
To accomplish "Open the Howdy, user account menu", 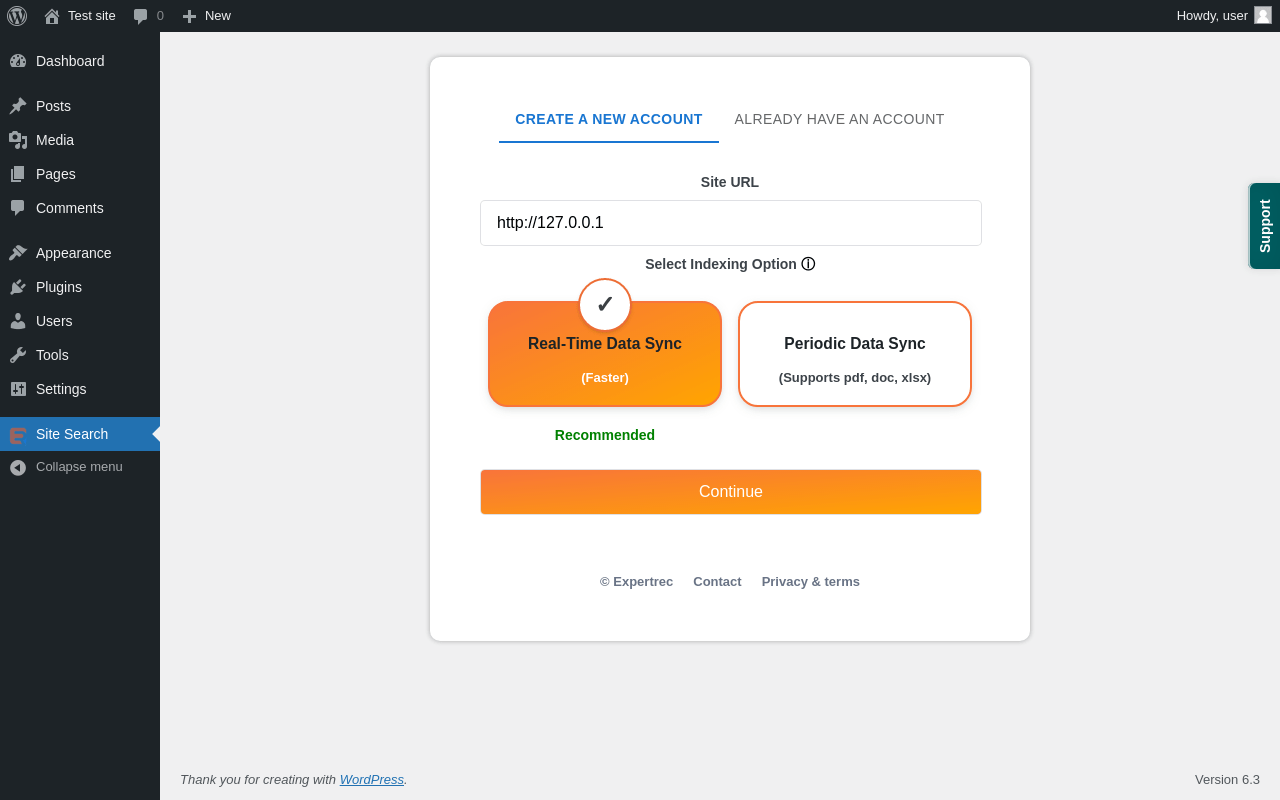I will (1224, 16).
